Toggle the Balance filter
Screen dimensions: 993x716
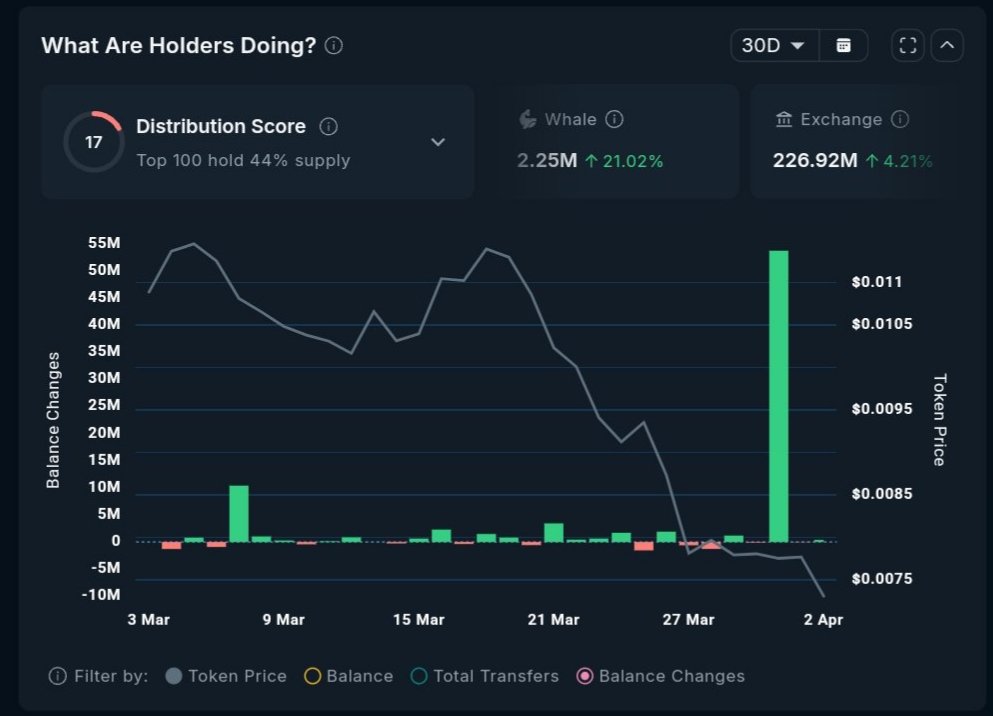click(x=349, y=676)
